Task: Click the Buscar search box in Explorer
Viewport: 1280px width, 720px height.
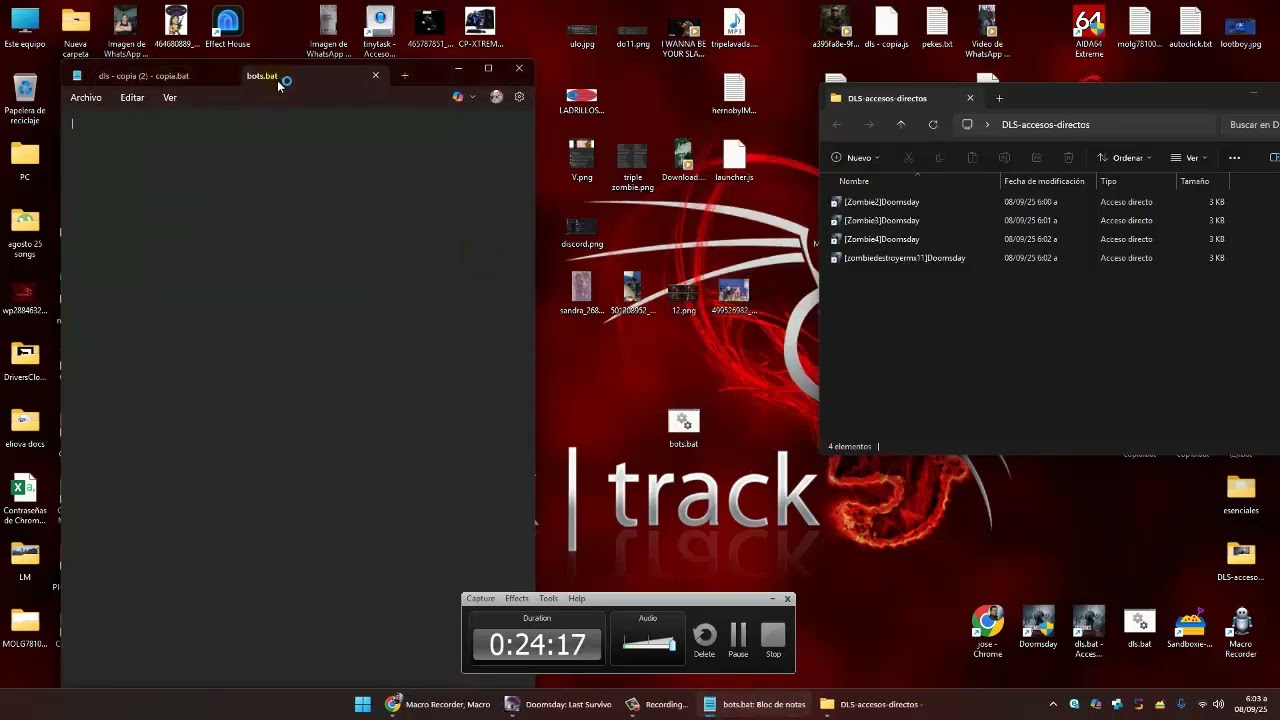Action: (1253, 125)
